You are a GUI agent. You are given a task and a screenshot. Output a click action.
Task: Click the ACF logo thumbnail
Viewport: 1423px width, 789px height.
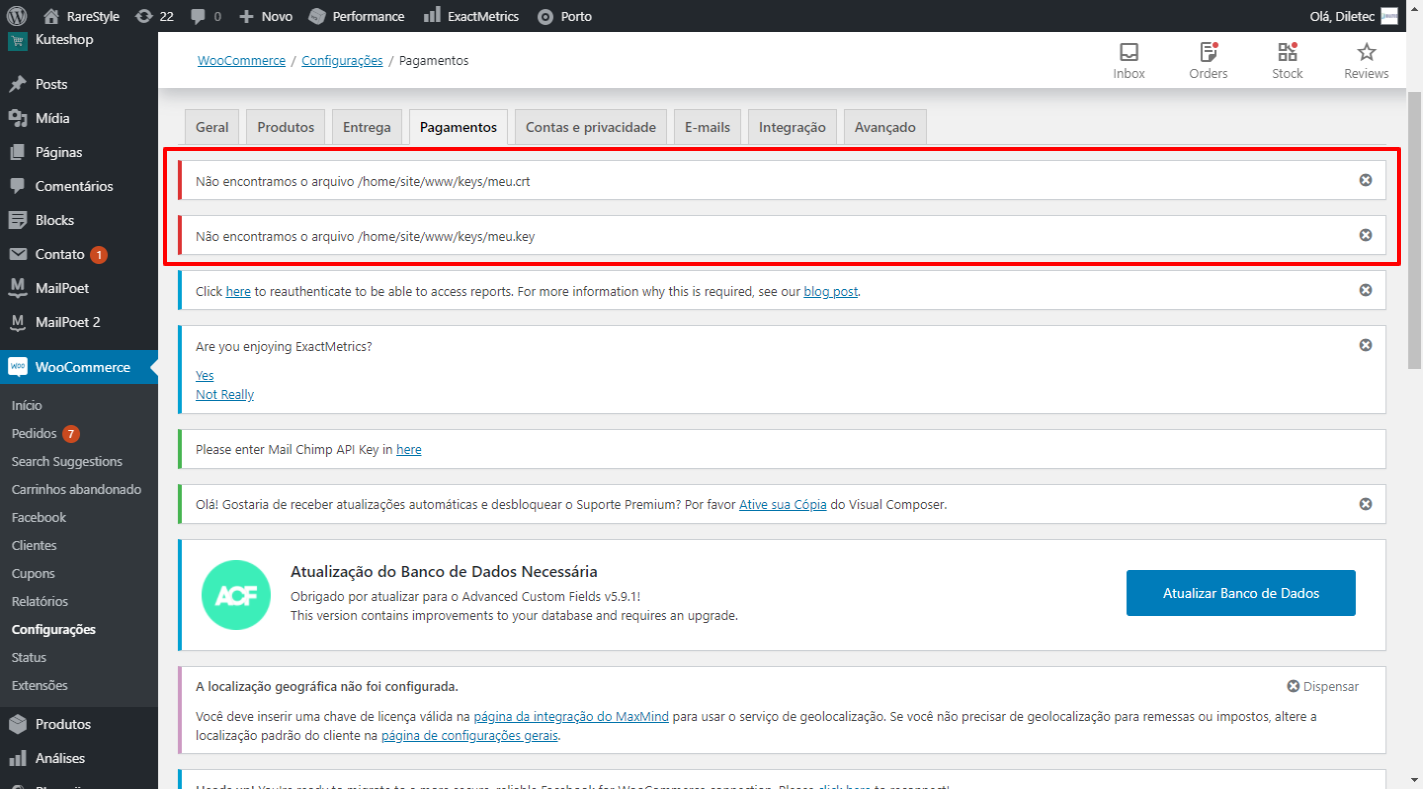(x=236, y=594)
